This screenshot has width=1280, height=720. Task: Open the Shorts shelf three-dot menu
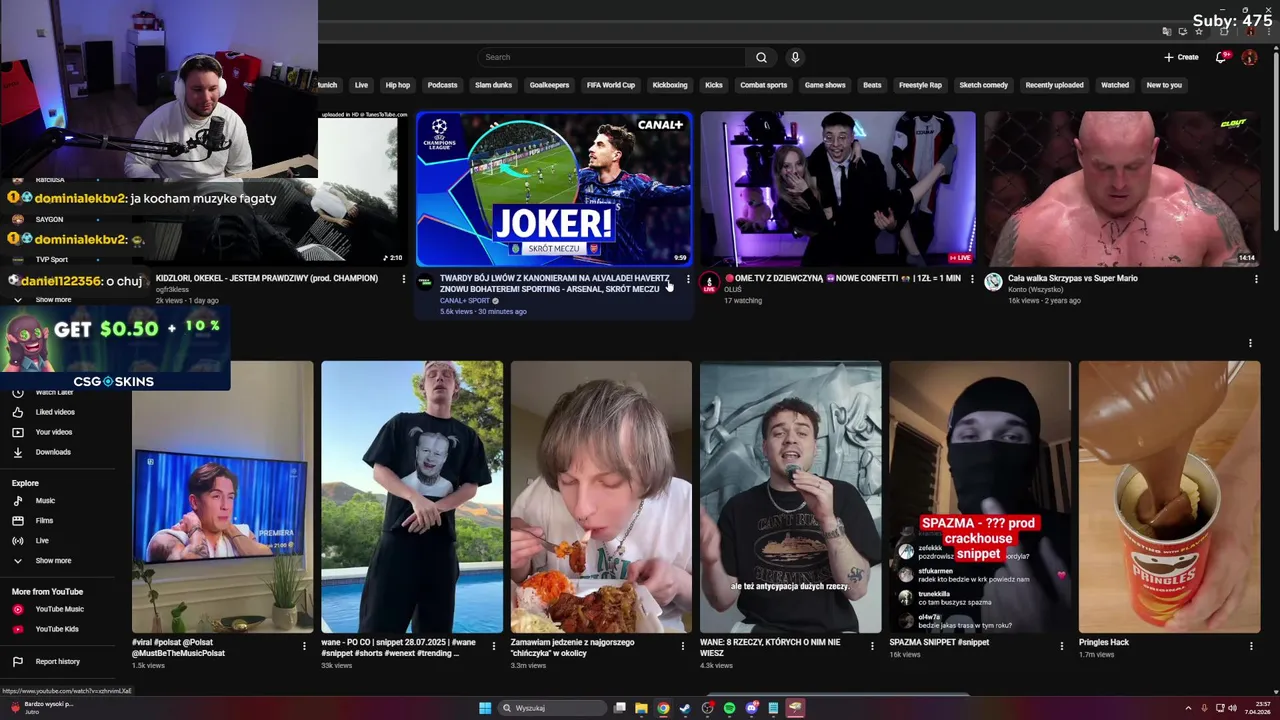point(1250,343)
